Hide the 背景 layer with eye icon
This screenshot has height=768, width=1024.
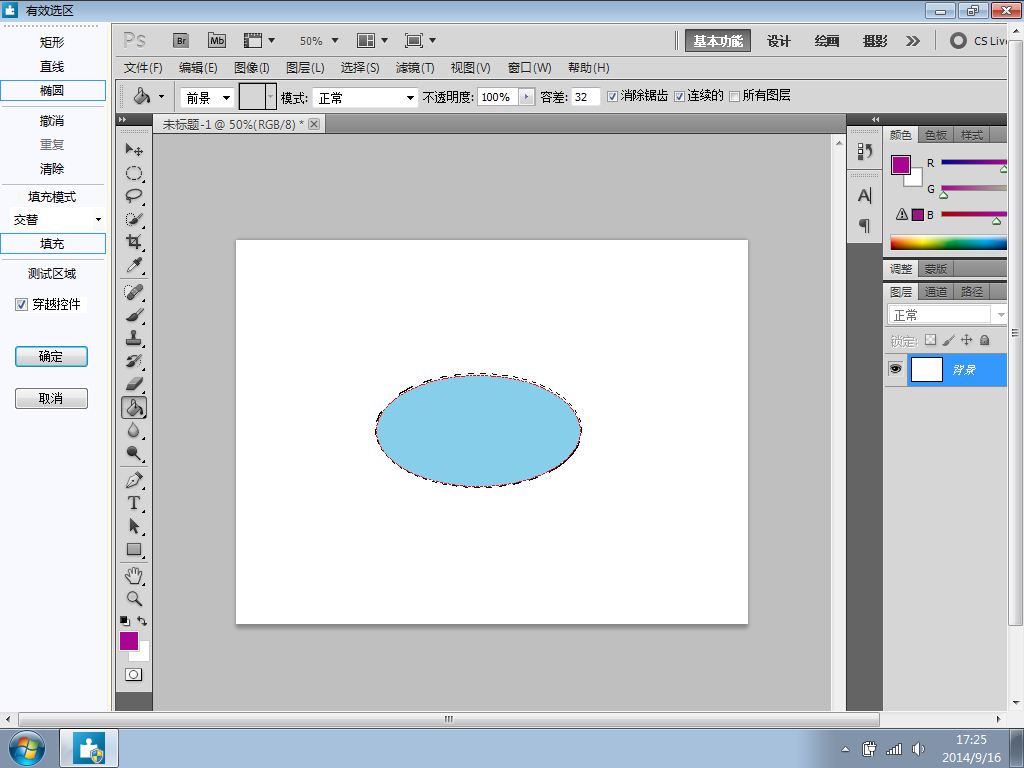point(895,369)
